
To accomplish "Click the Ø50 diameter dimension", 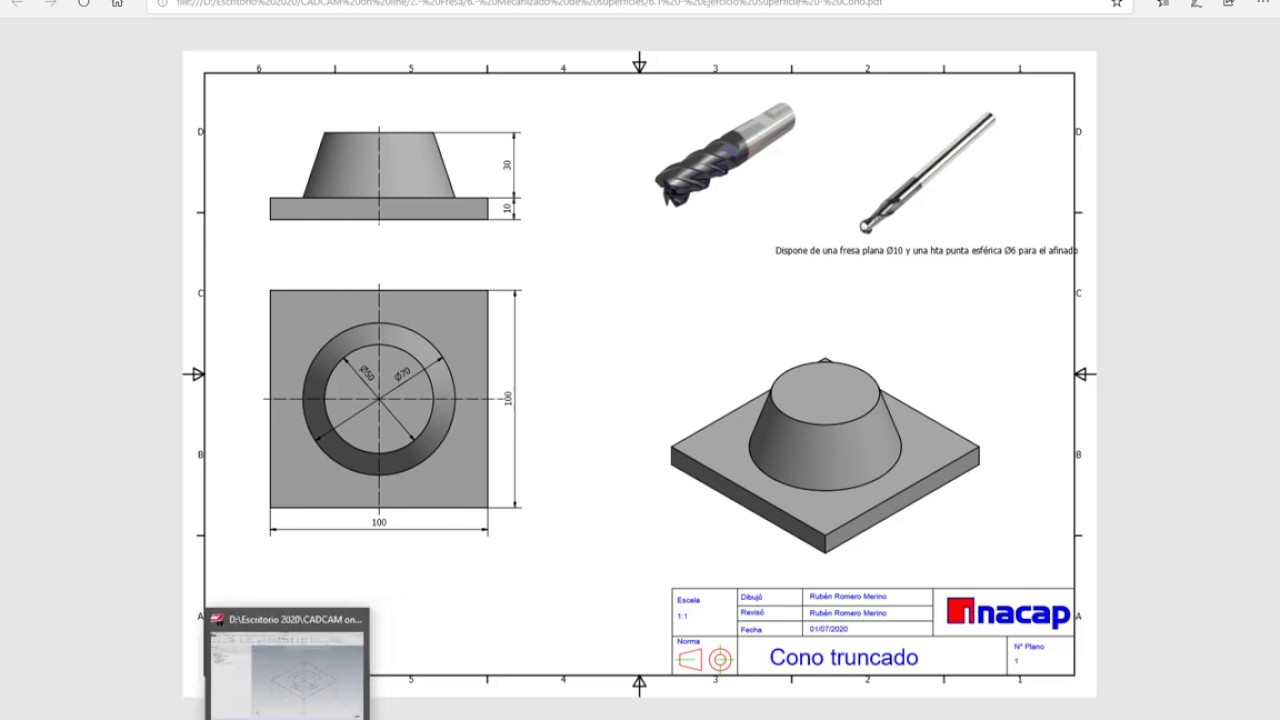I will point(367,373).
